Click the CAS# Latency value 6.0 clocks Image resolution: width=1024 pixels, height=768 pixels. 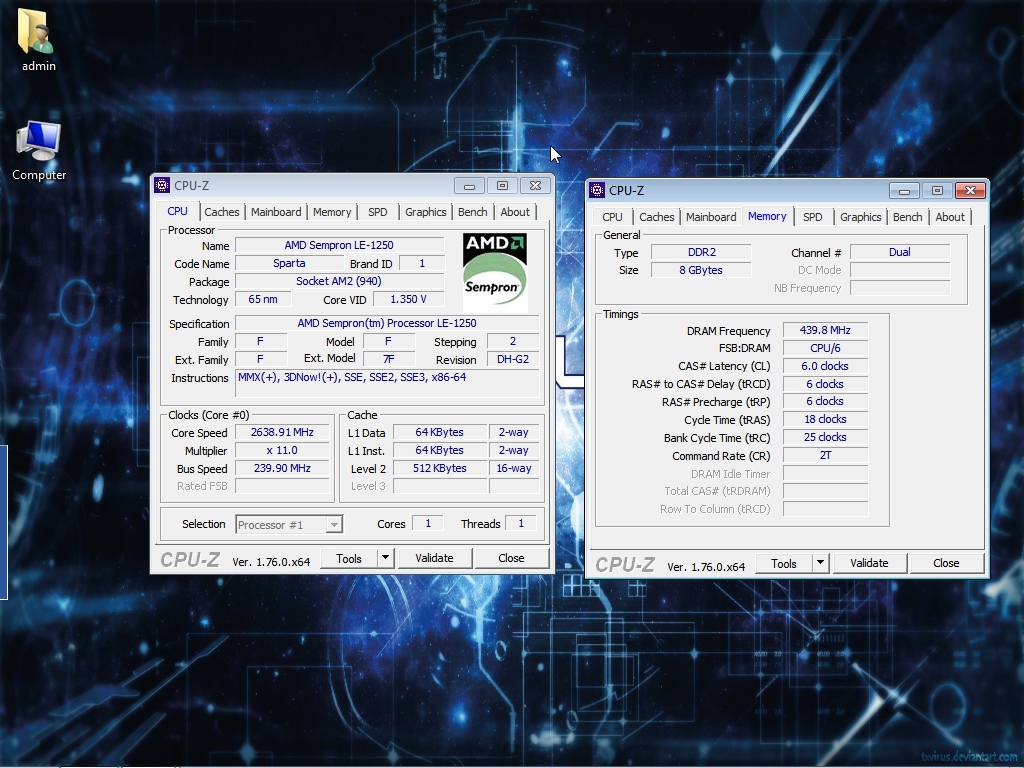click(x=825, y=366)
